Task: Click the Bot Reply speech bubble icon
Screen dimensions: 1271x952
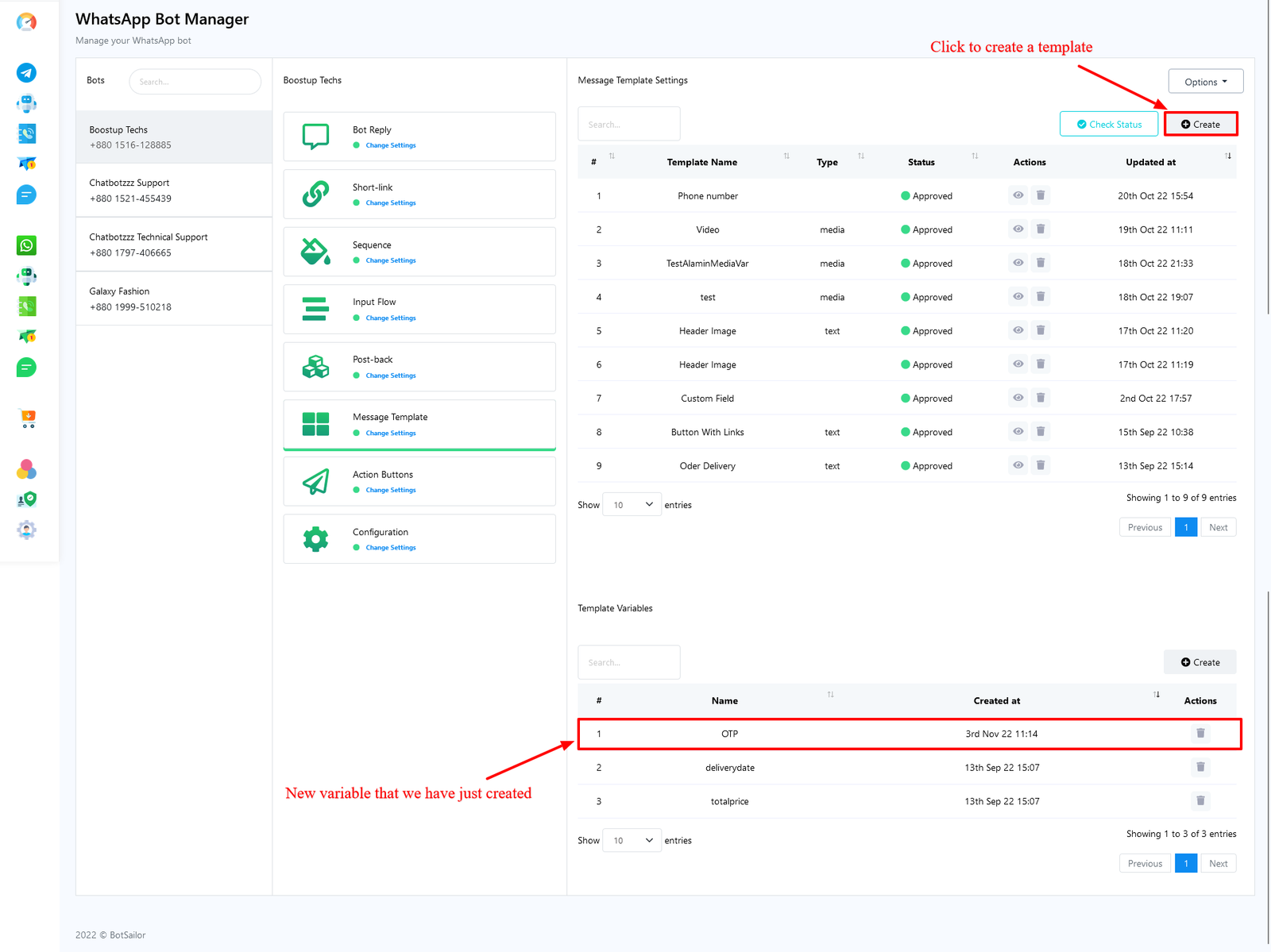Action: [315, 137]
